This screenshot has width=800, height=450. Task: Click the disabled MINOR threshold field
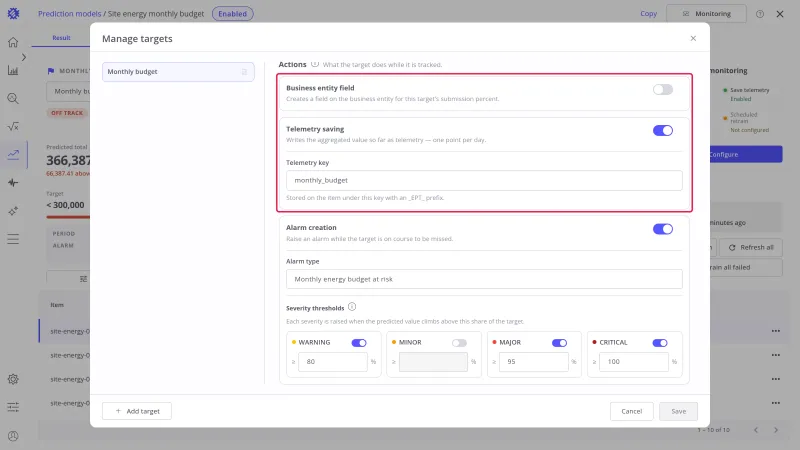point(433,362)
